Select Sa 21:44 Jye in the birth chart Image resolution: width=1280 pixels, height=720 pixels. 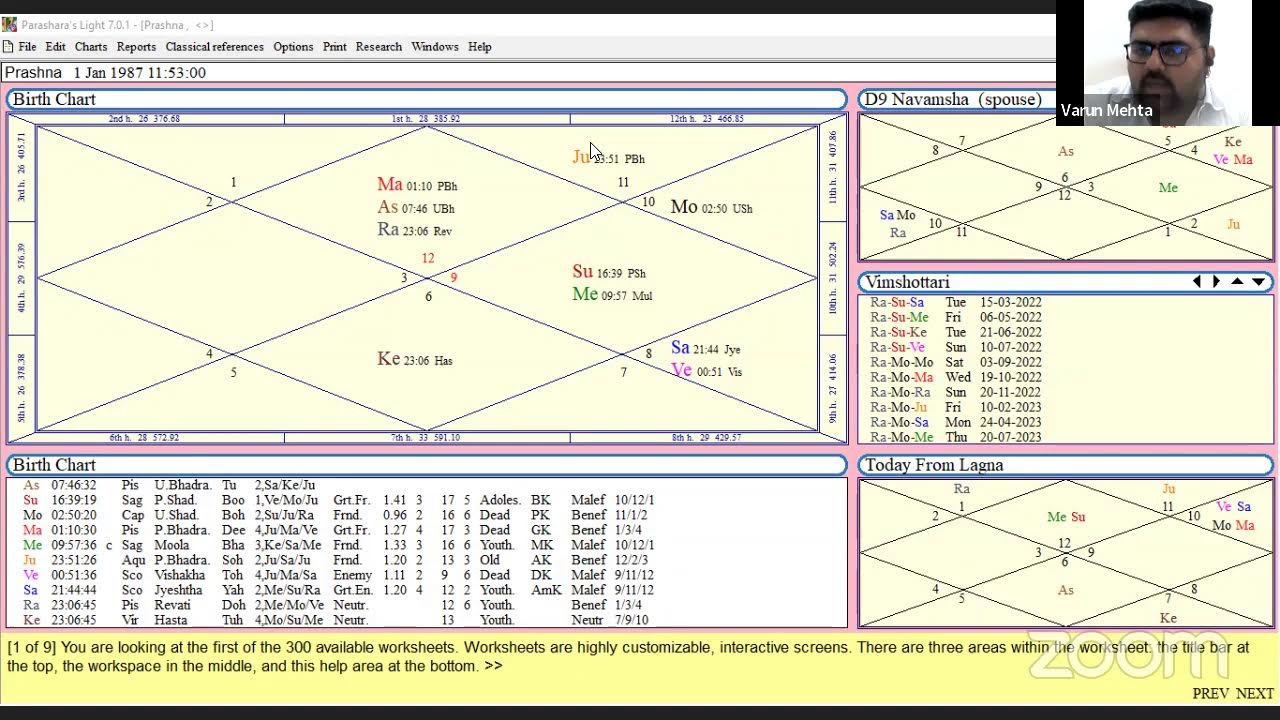(x=705, y=348)
